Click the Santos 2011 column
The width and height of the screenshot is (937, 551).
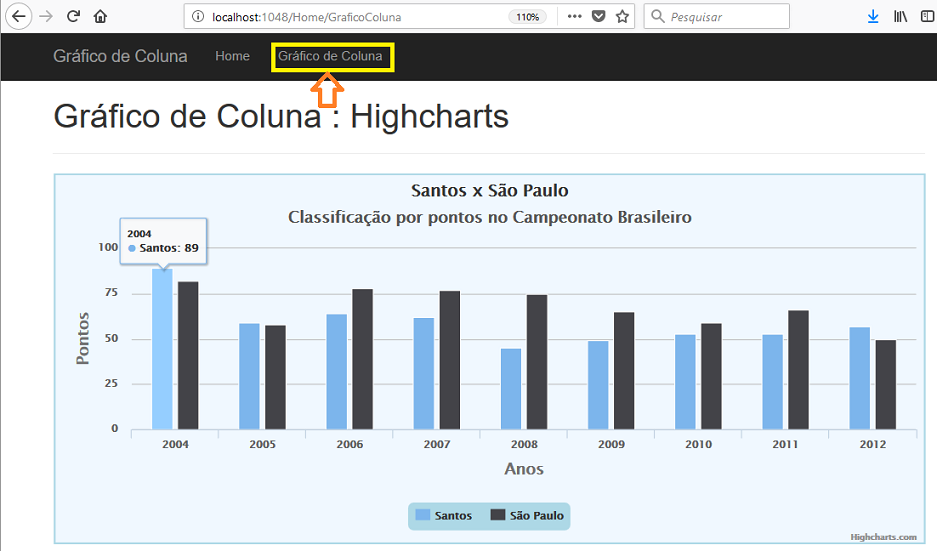click(x=773, y=382)
